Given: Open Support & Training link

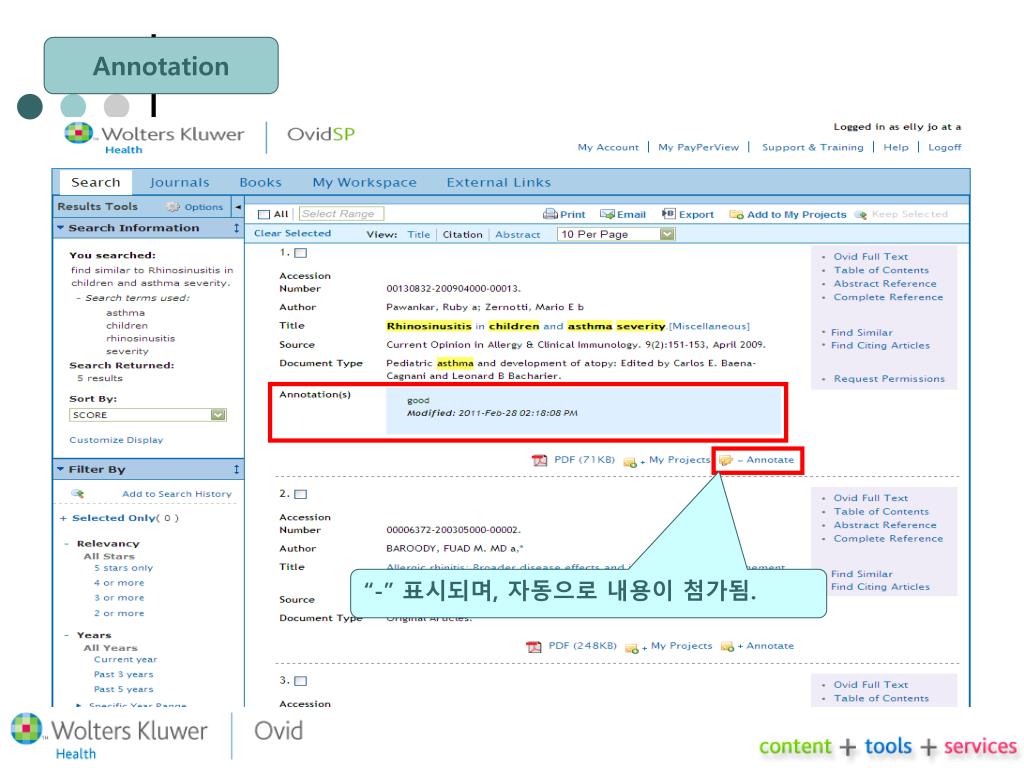Looking at the screenshot, I should (812, 148).
